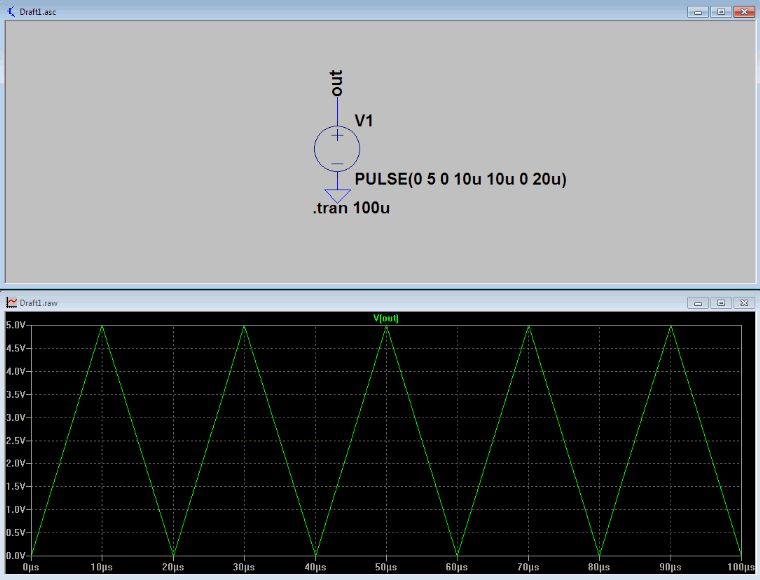Select the .tran 100u directive
The image size is (760, 580).
click(351, 208)
